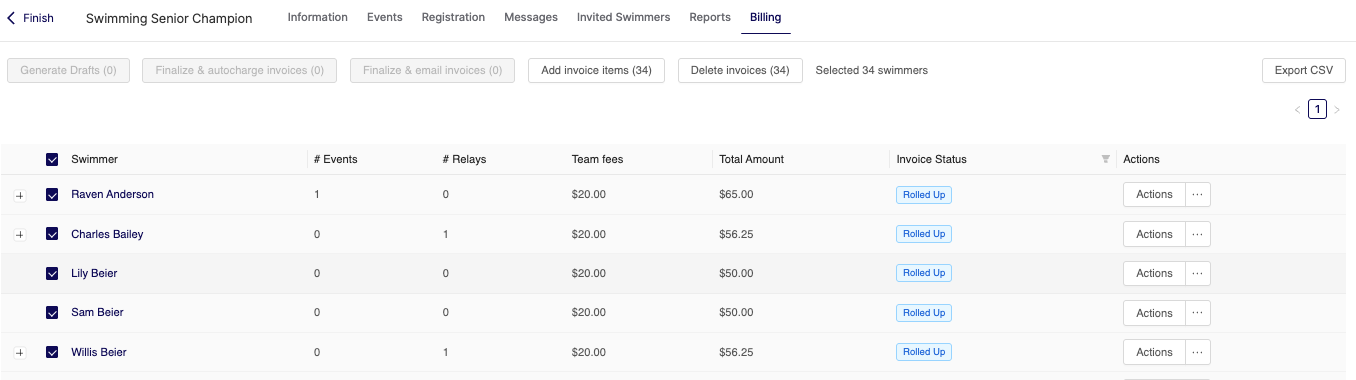Select page number 1 in pagination

(1318, 110)
